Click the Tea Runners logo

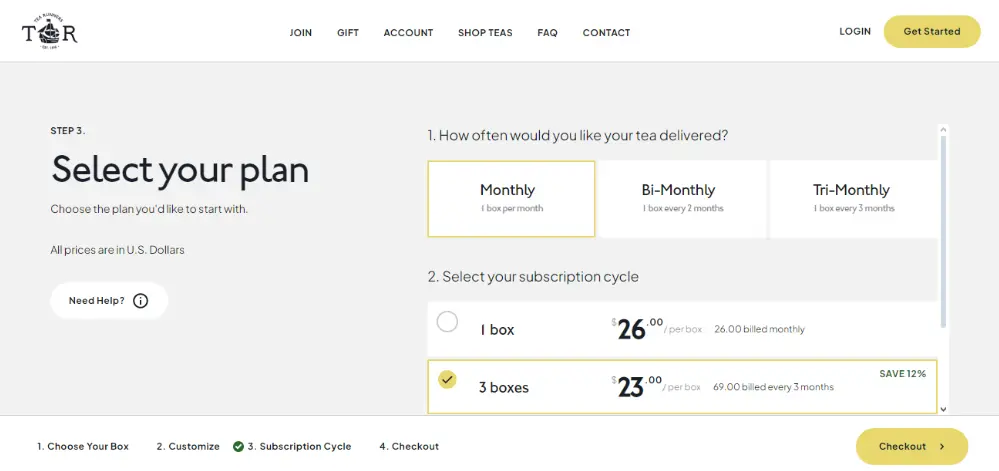(x=49, y=31)
